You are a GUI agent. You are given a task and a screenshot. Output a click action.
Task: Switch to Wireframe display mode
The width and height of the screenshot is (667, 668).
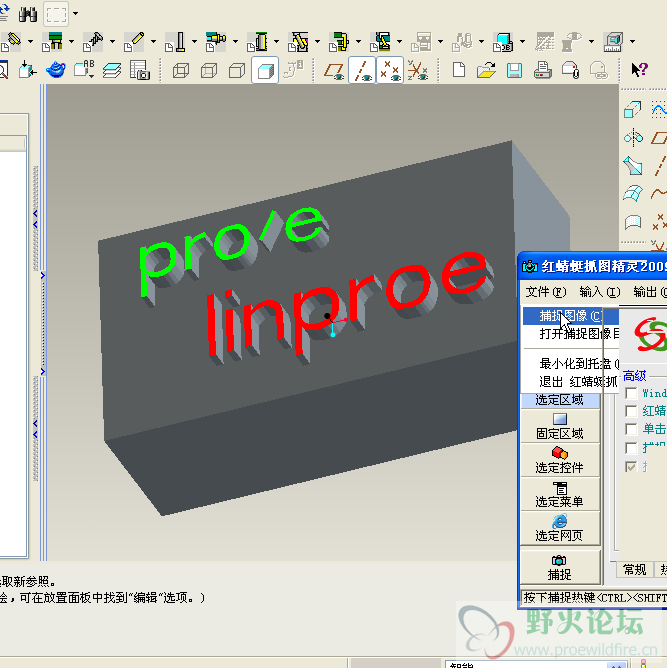[x=181, y=70]
